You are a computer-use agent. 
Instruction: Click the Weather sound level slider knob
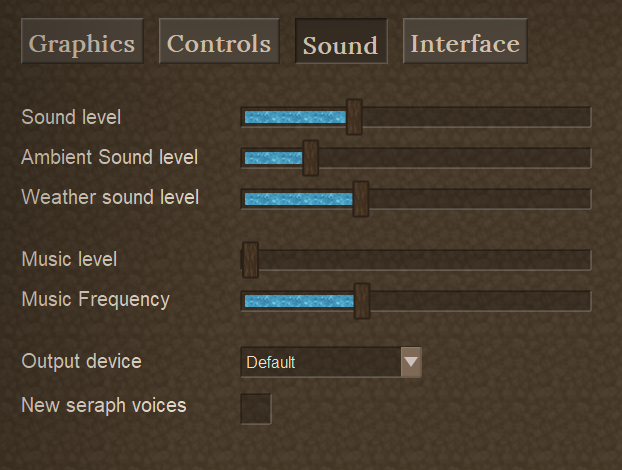click(x=361, y=198)
